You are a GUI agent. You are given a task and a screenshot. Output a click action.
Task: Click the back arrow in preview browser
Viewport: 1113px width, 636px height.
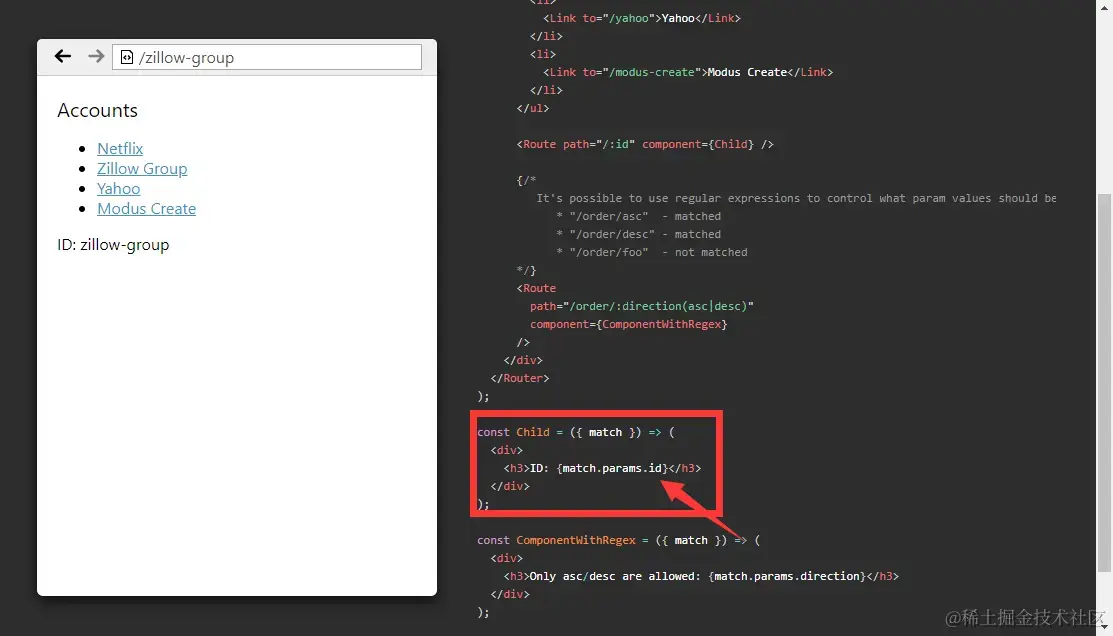point(63,56)
